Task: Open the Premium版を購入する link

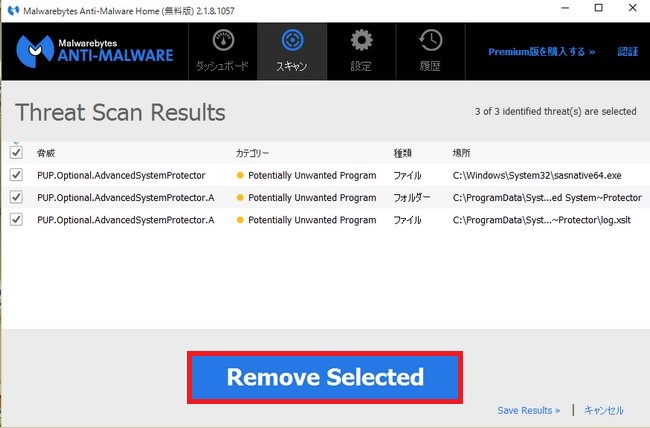Action: click(x=541, y=52)
